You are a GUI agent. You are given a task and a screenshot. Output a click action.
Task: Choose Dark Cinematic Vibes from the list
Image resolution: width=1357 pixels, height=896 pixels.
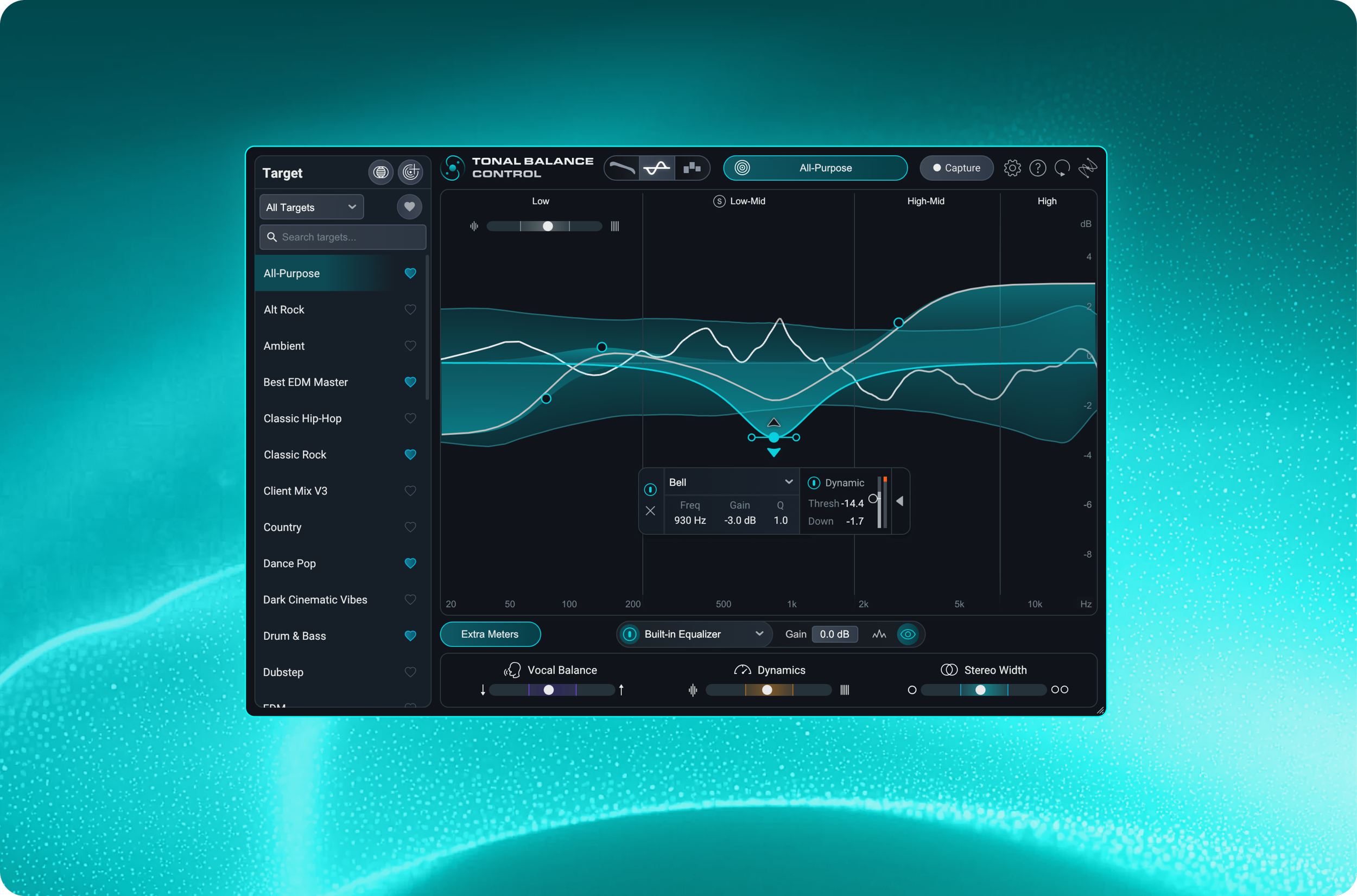[315, 600]
